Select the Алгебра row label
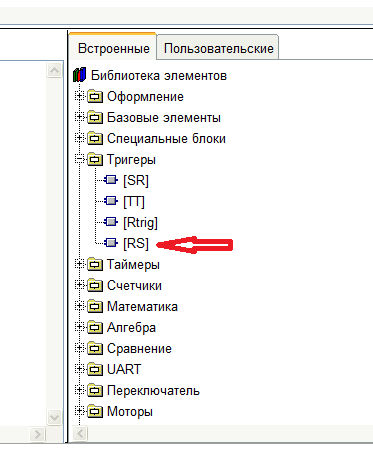This screenshot has width=373, height=461. (131, 328)
